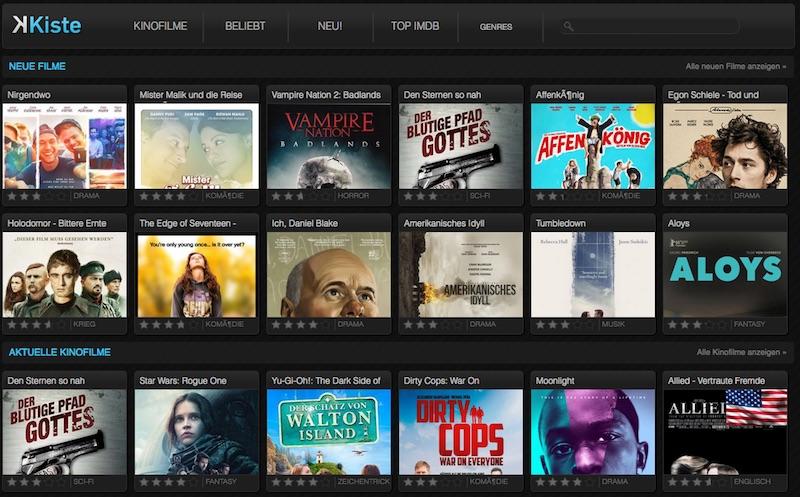This screenshot has height=497, width=800.
Task: Open the KINOFILME menu tab
Action: (160, 26)
